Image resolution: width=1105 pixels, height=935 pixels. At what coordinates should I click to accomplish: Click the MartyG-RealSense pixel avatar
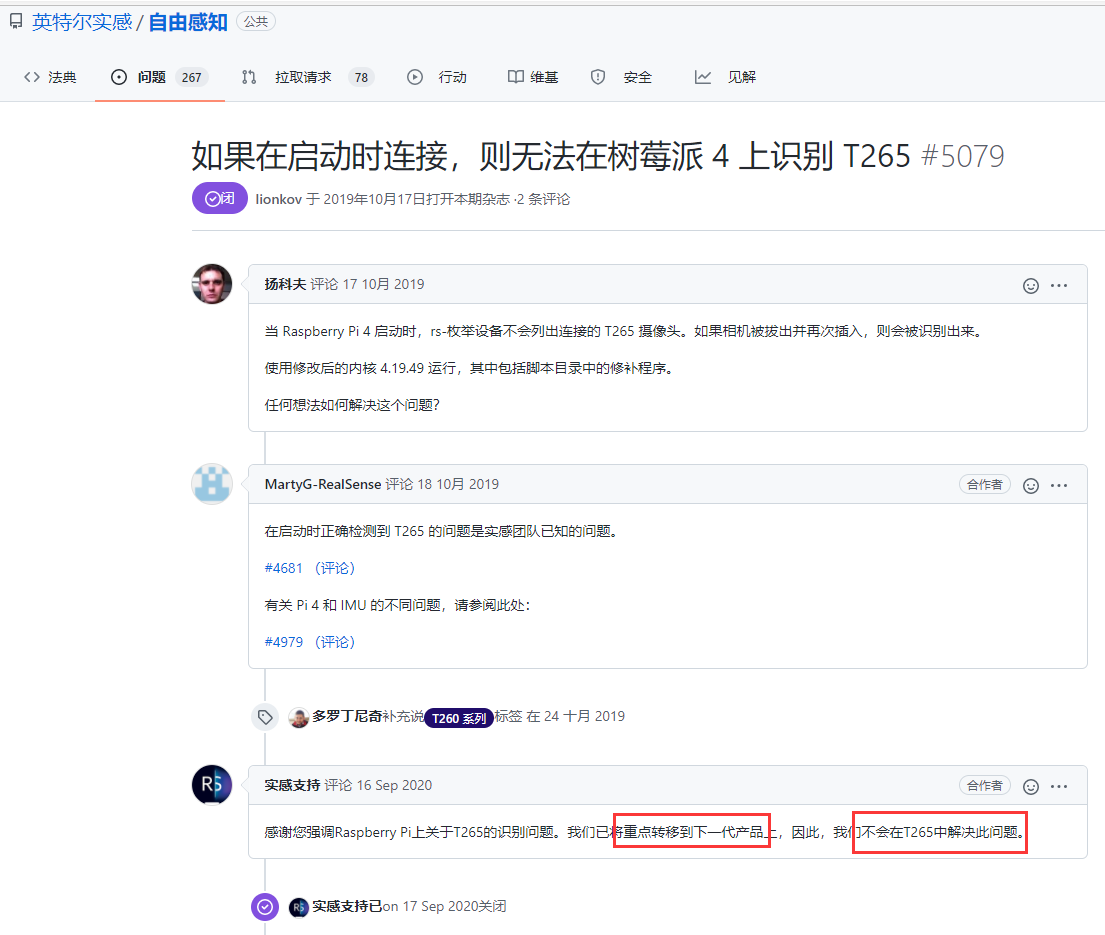click(212, 484)
